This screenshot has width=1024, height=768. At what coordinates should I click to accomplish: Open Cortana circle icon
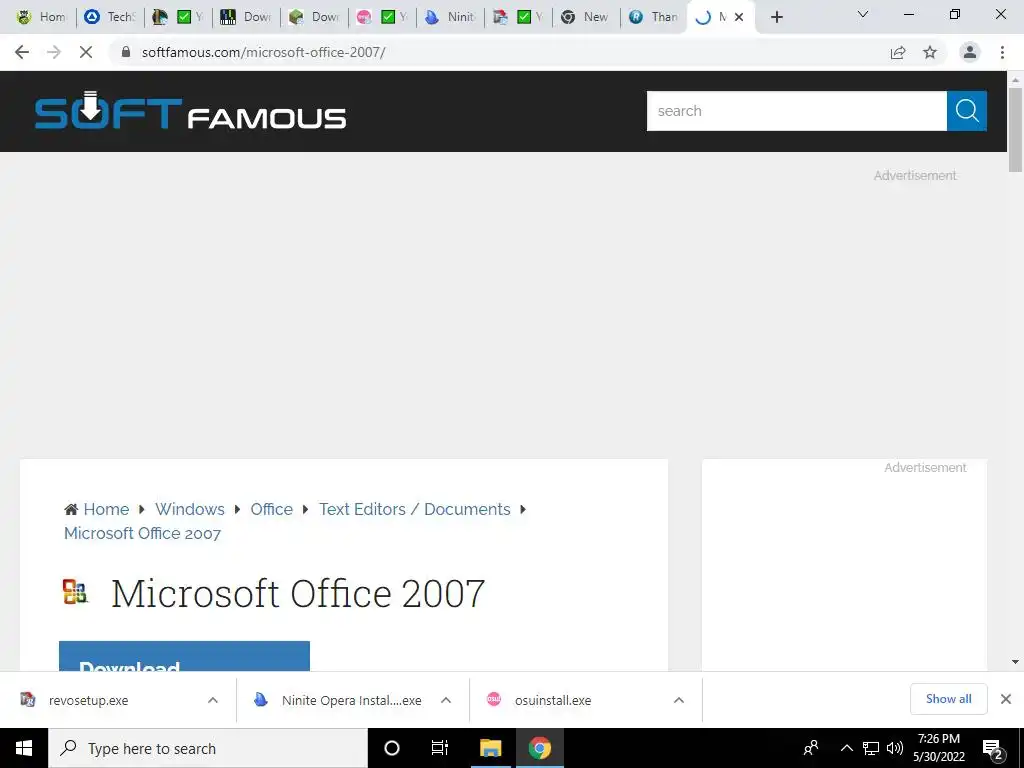(392, 748)
